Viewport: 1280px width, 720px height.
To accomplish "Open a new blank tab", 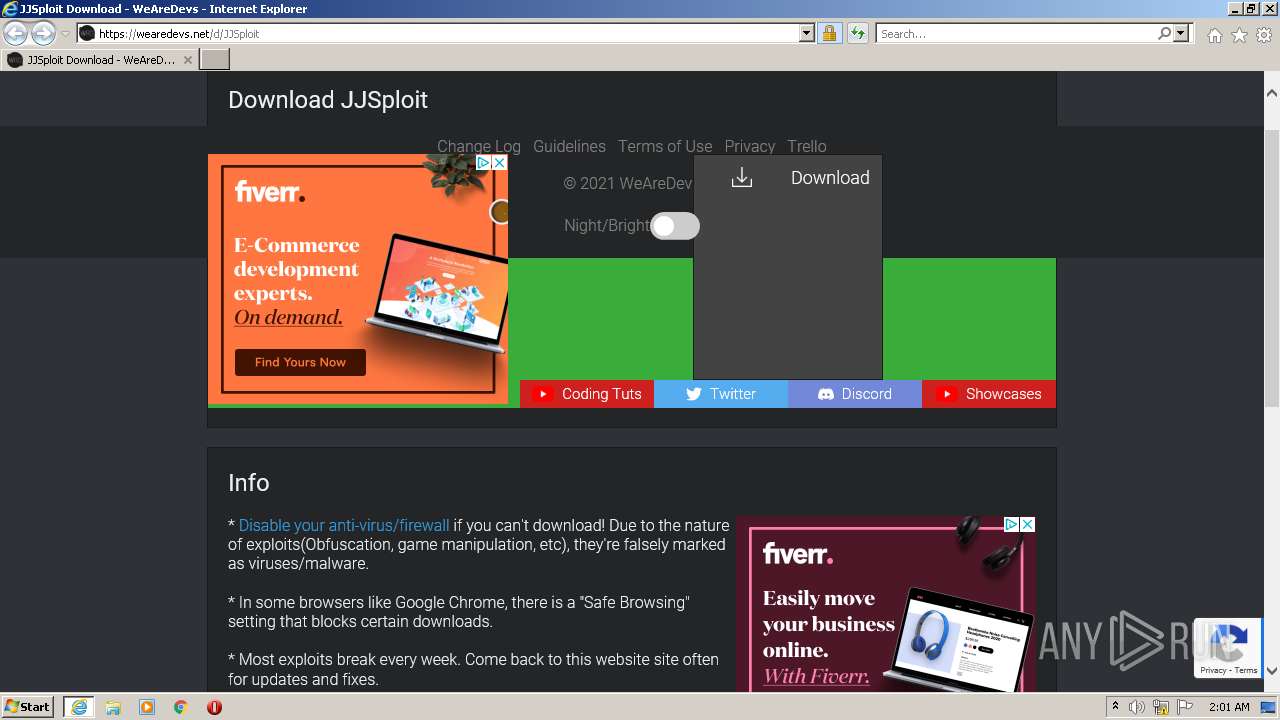I will coord(215,59).
